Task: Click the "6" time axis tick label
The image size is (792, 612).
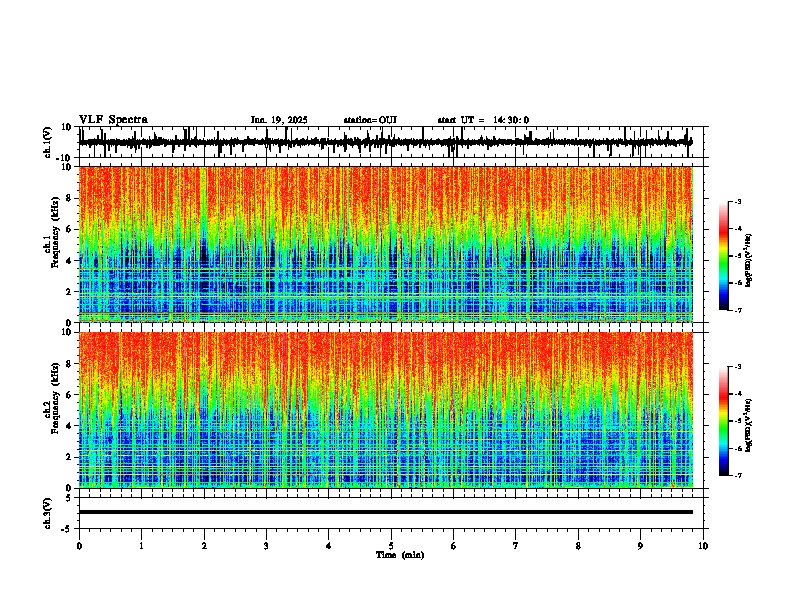Action: pyautogui.click(x=454, y=546)
